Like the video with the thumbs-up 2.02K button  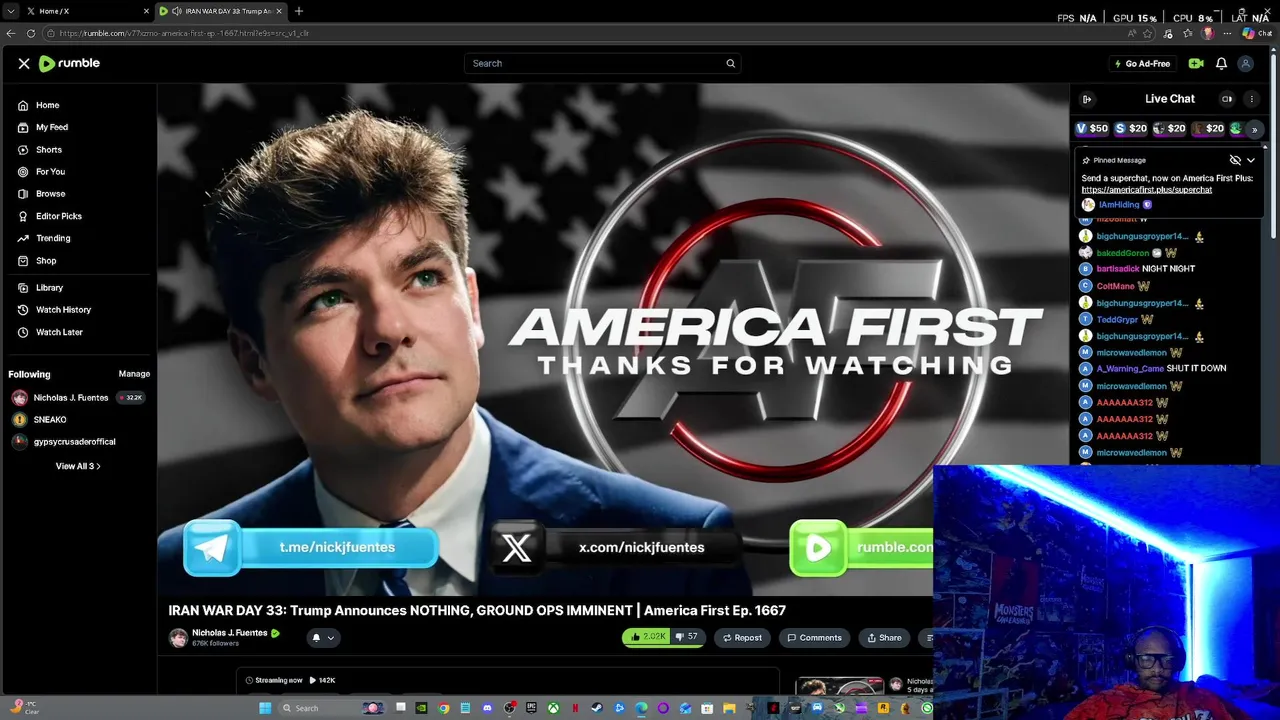pos(646,637)
